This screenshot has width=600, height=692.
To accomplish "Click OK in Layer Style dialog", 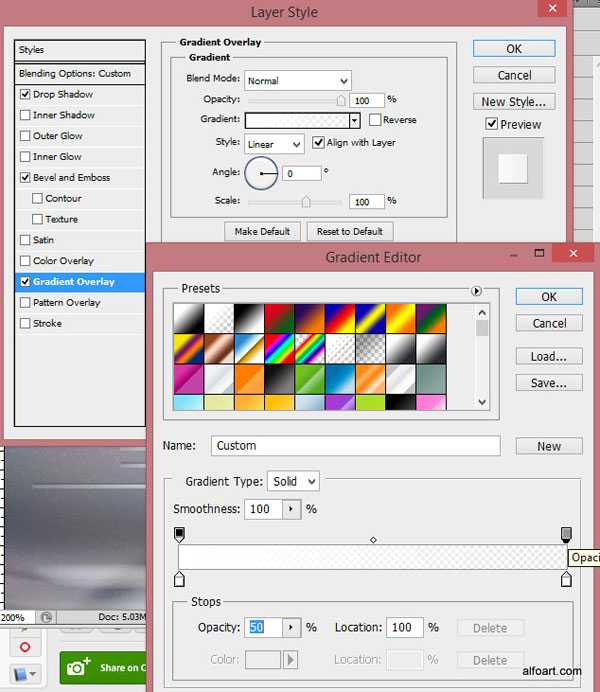I will [514, 49].
